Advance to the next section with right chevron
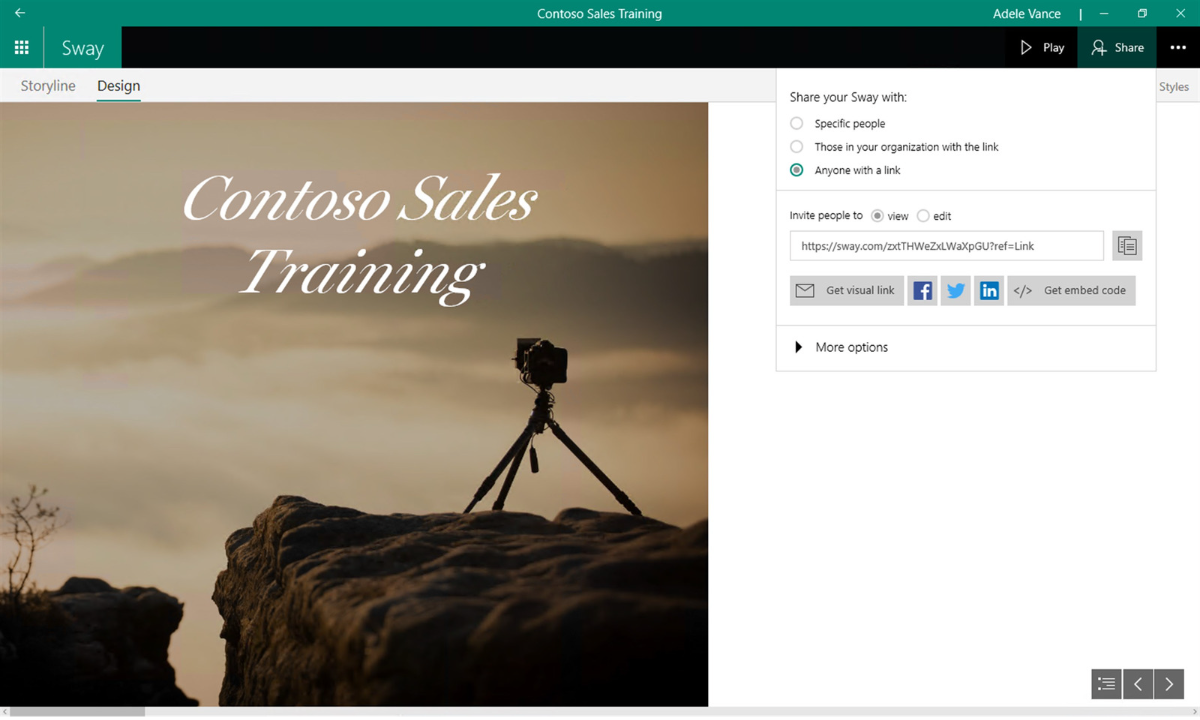1200x720 pixels. click(1168, 684)
